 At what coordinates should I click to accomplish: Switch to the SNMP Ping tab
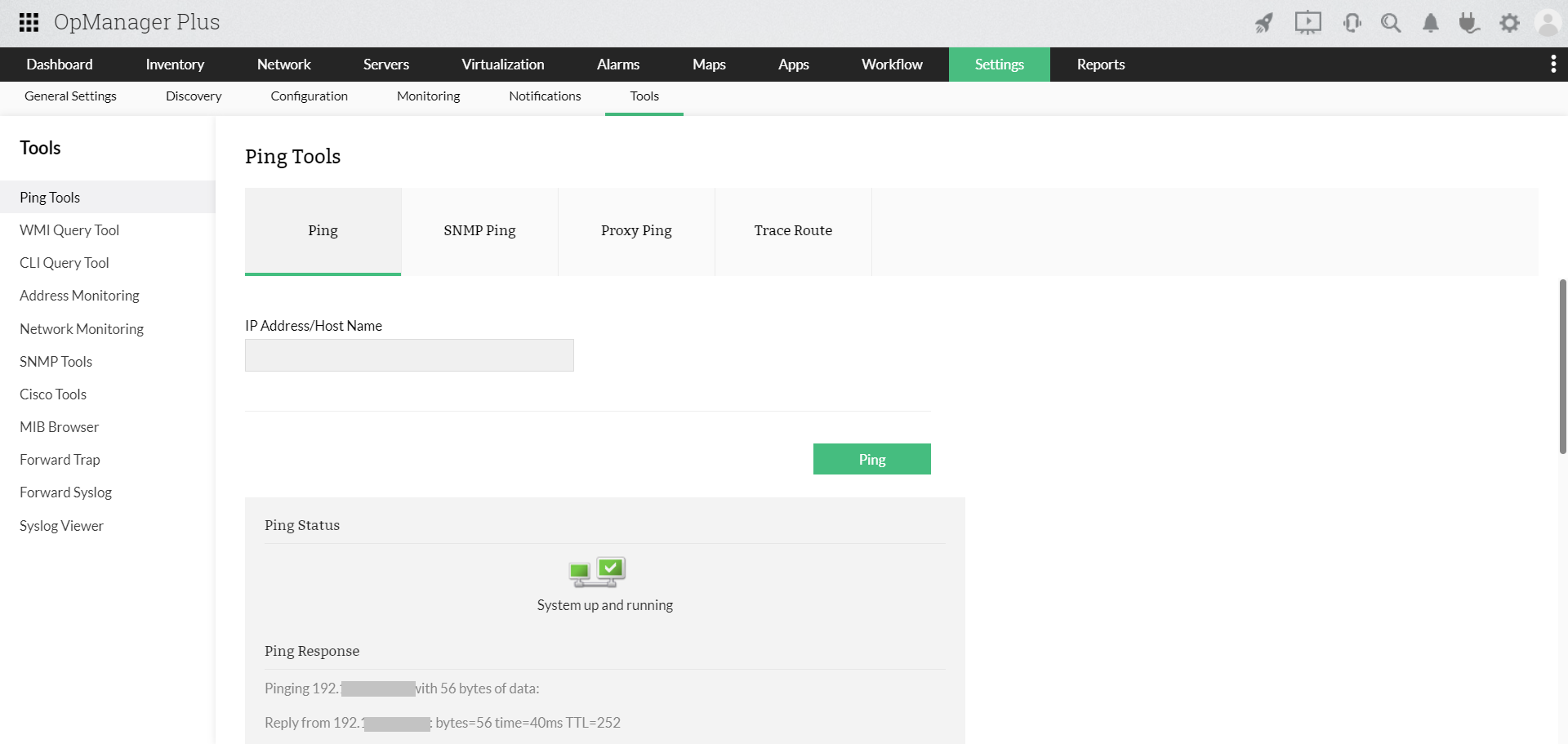click(479, 230)
